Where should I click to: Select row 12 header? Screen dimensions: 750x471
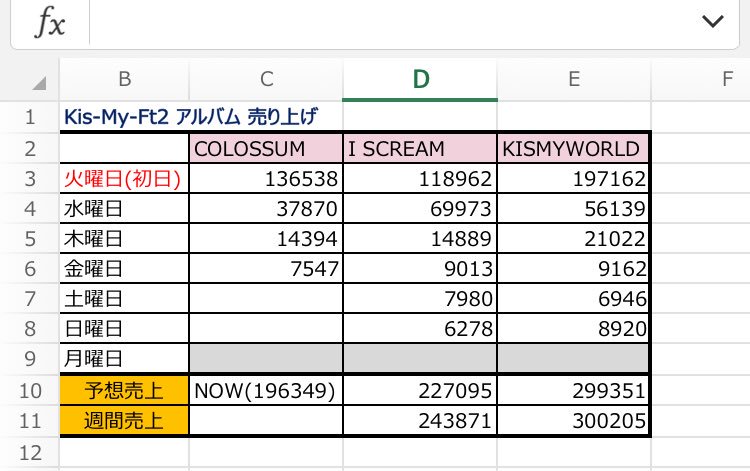pos(30,453)
